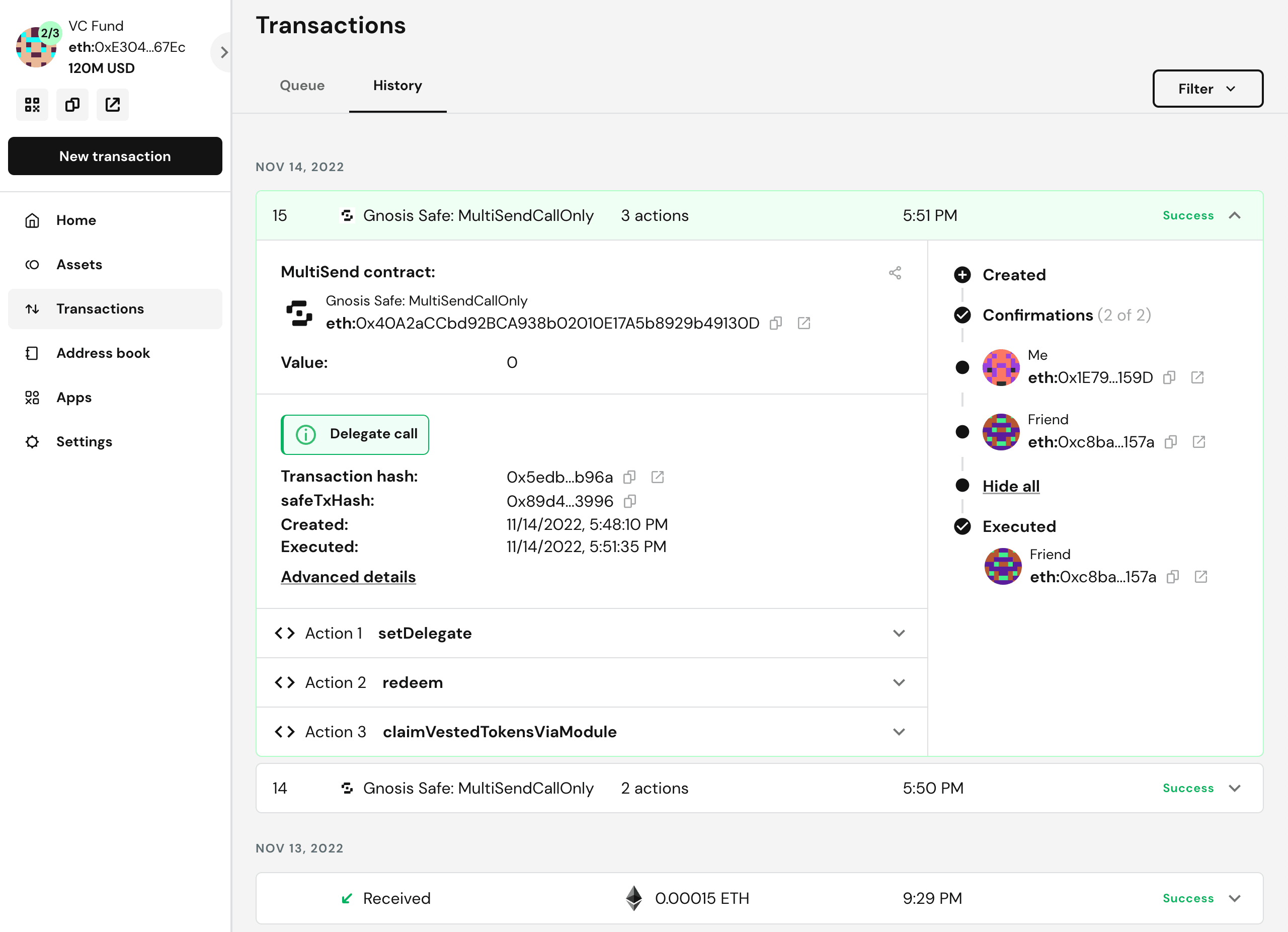Expand Action 3 claimVestedTokensViaModule
The width and height of the screenshot is (1288, 932).
tap(592, 732)
